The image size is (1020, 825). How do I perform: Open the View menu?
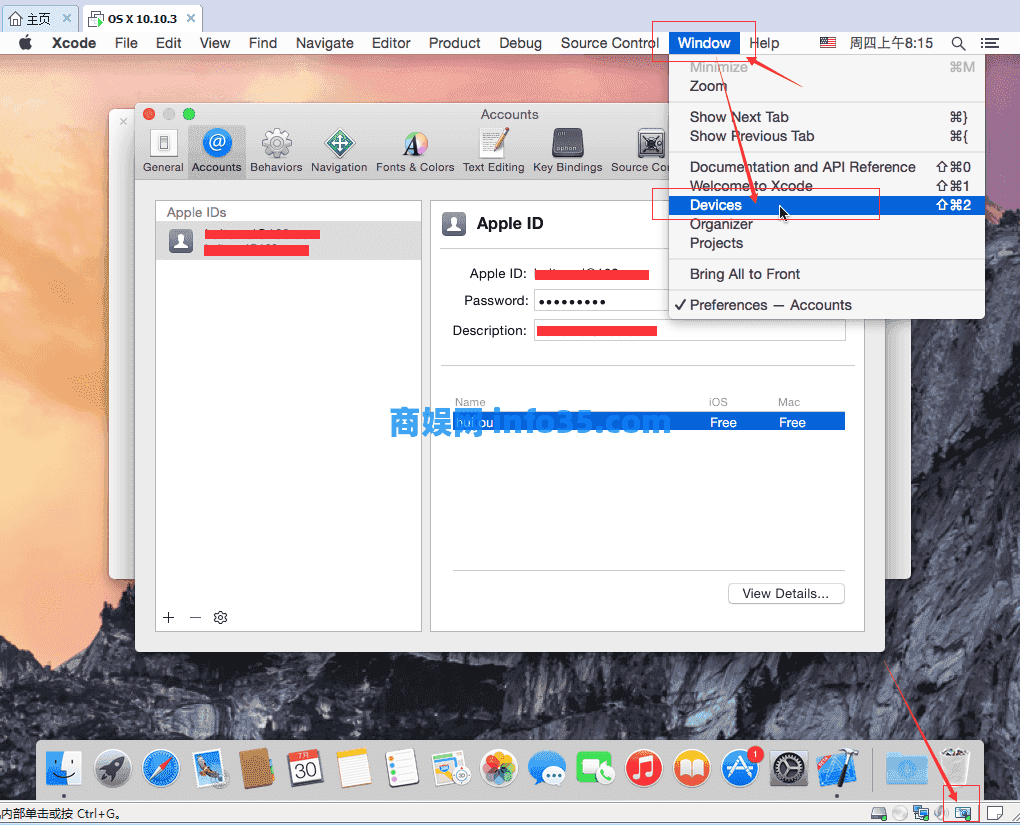coord(215,43)
